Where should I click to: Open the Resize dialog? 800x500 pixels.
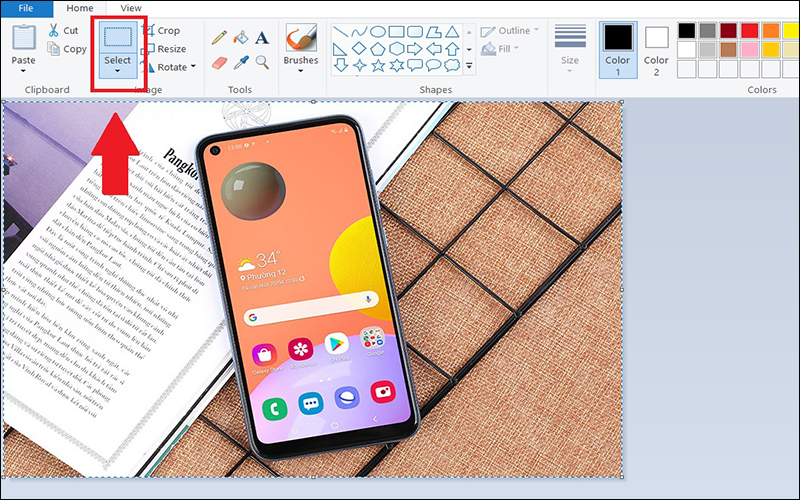click(x=163, y=49)
